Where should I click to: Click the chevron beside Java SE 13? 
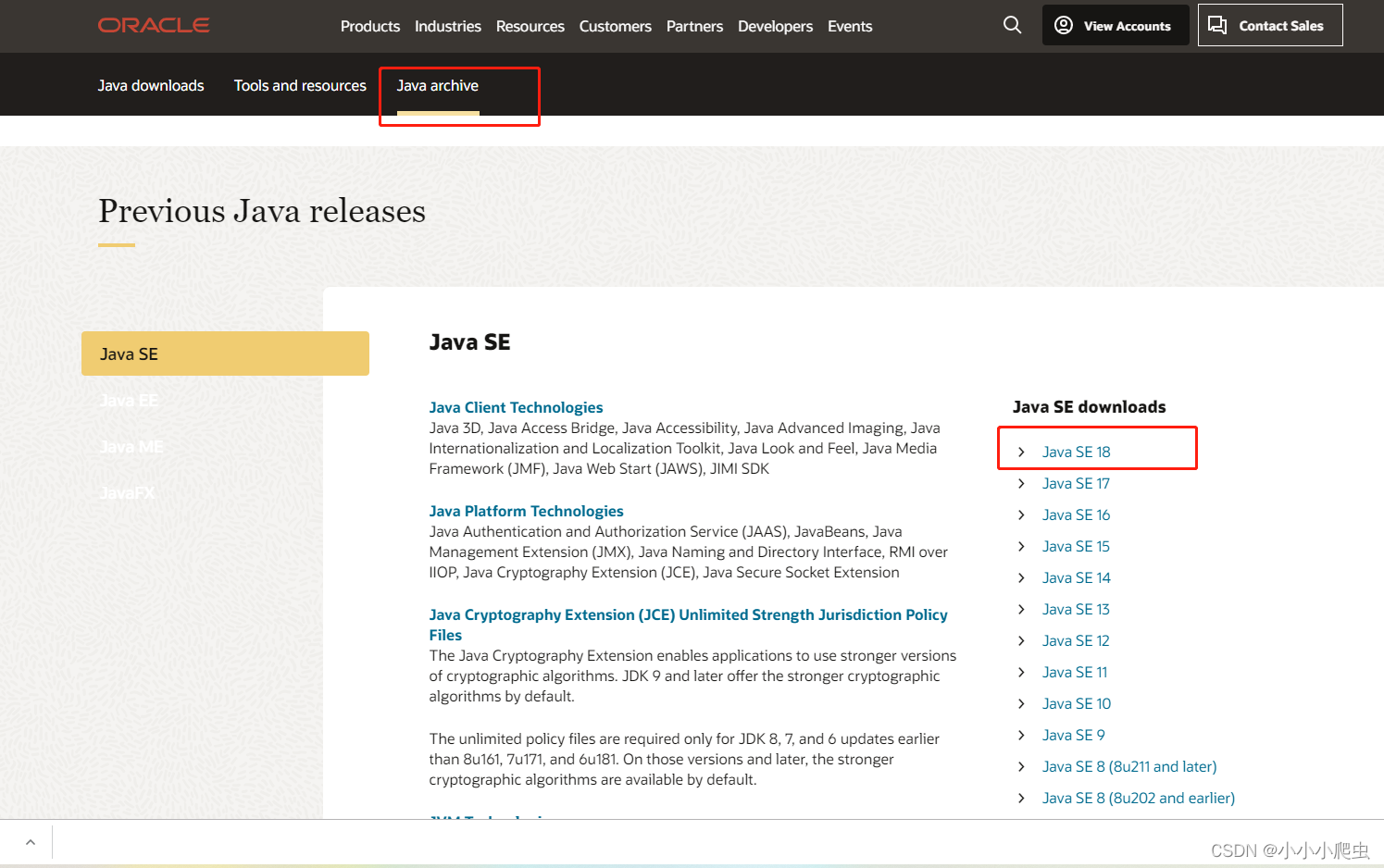click(x=1021, y=609)
